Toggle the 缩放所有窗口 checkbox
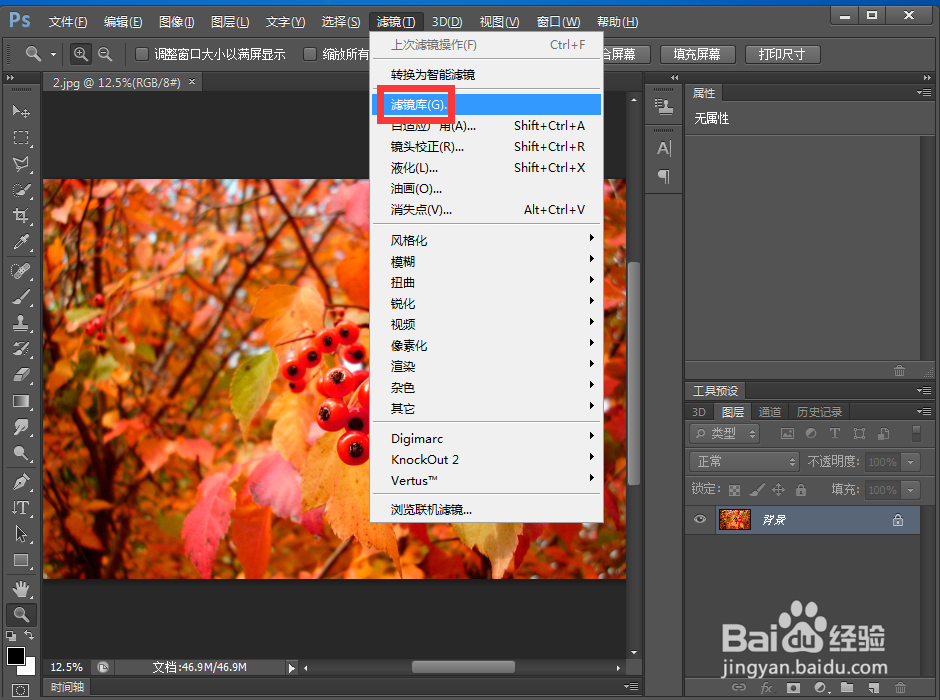The height and width of the screenshot is (700, 940). point(309,55)
